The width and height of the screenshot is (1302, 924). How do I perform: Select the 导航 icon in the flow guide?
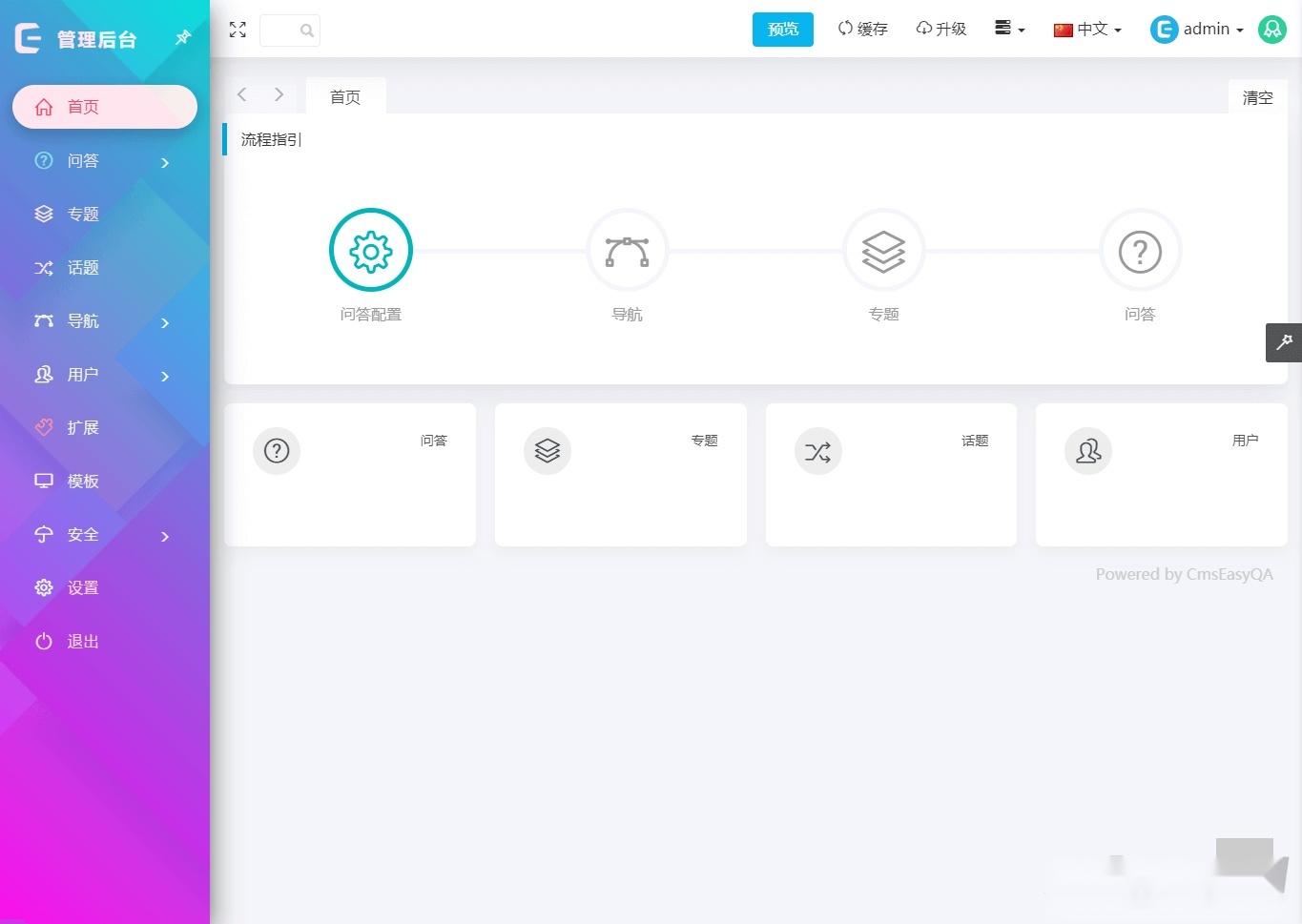(x=627, y=250)
